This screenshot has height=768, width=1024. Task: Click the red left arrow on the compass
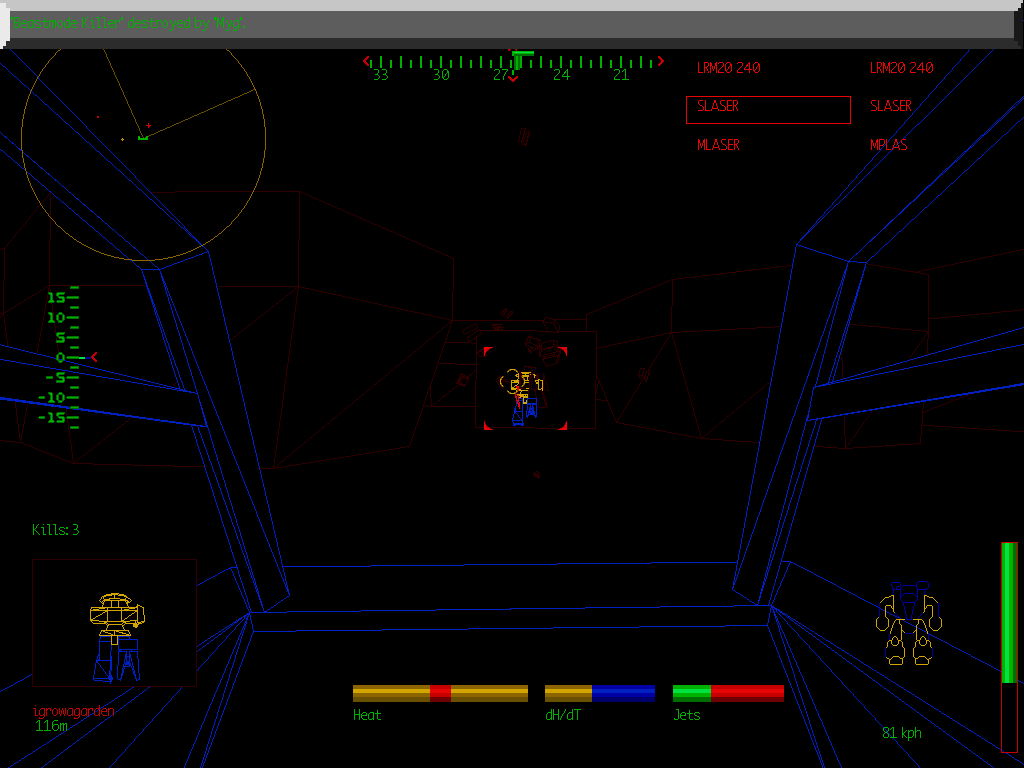pyautogui.click(x=367, y=61)
